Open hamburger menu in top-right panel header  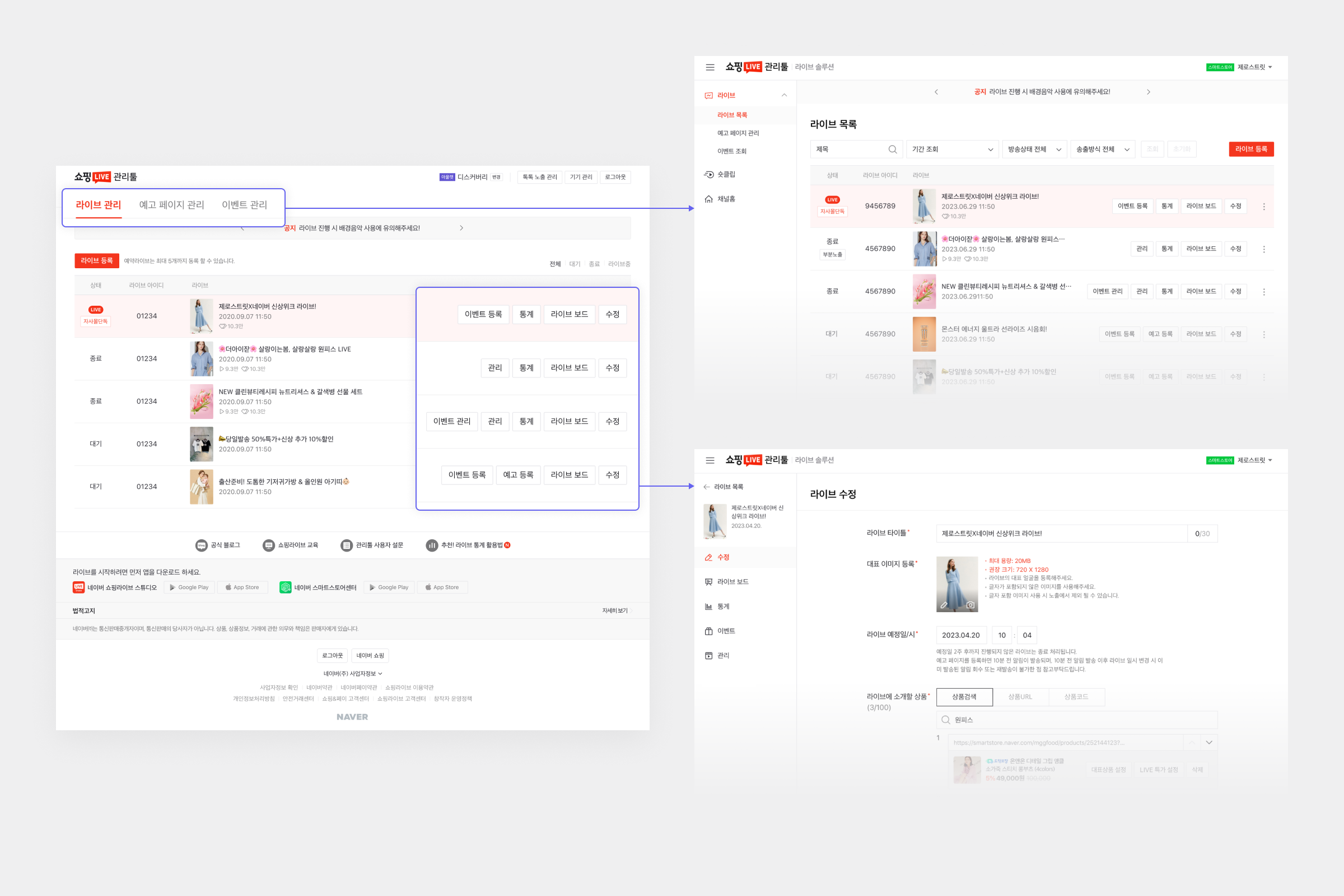pyautogui.click(x=710, y=67)
